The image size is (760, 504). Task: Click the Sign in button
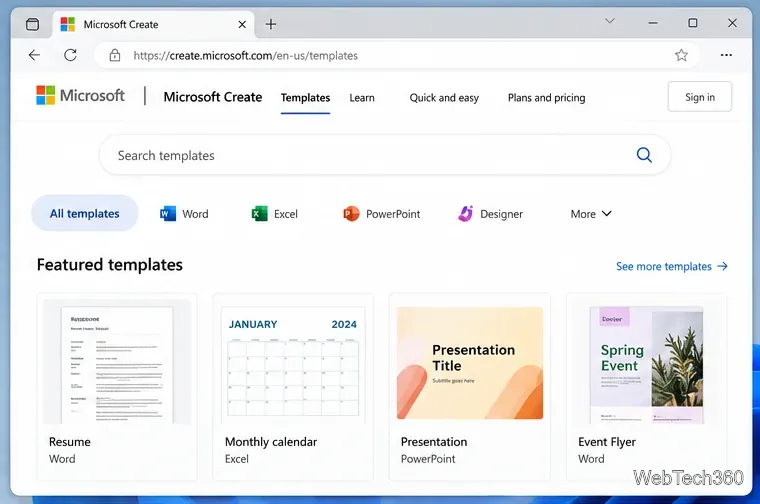(699, 97)
